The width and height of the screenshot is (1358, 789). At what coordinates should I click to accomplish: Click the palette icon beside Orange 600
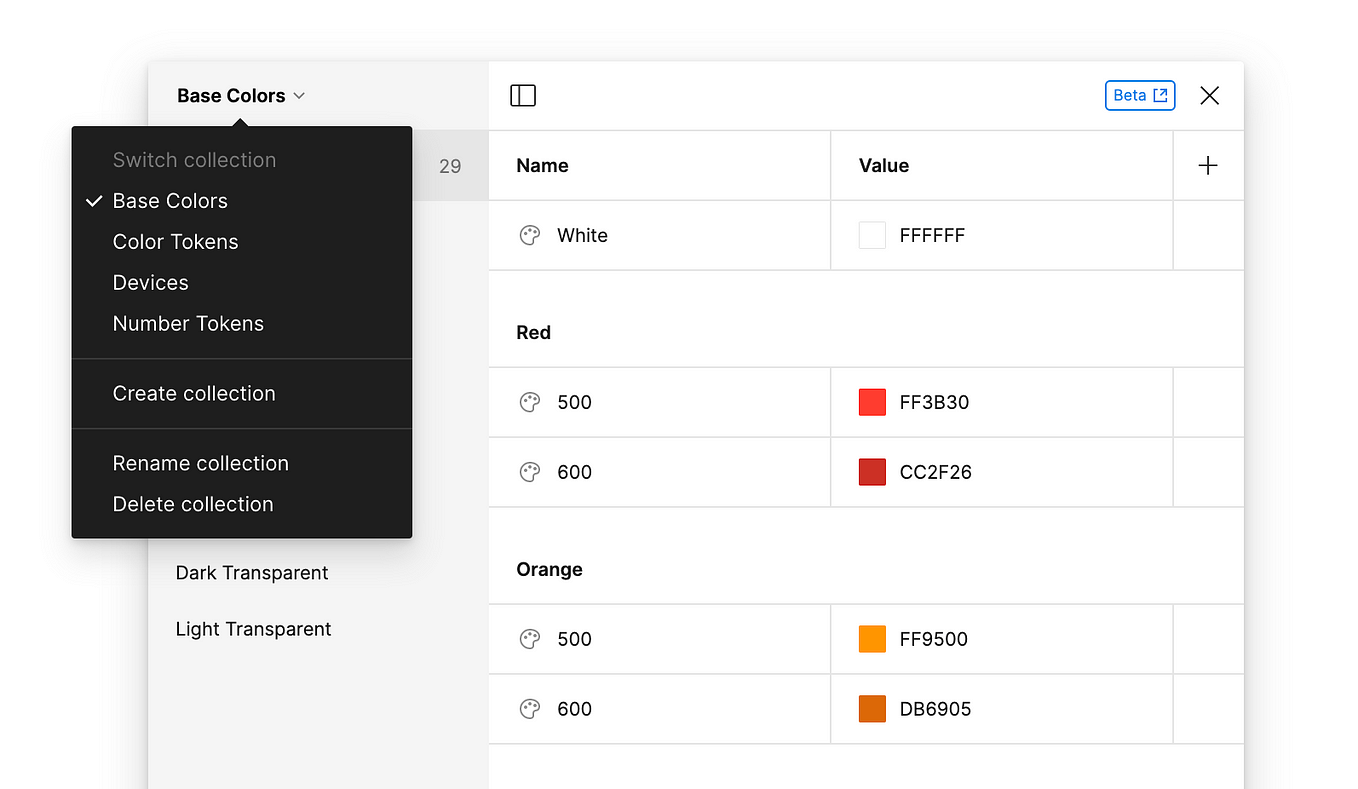(x=530, y=708)
